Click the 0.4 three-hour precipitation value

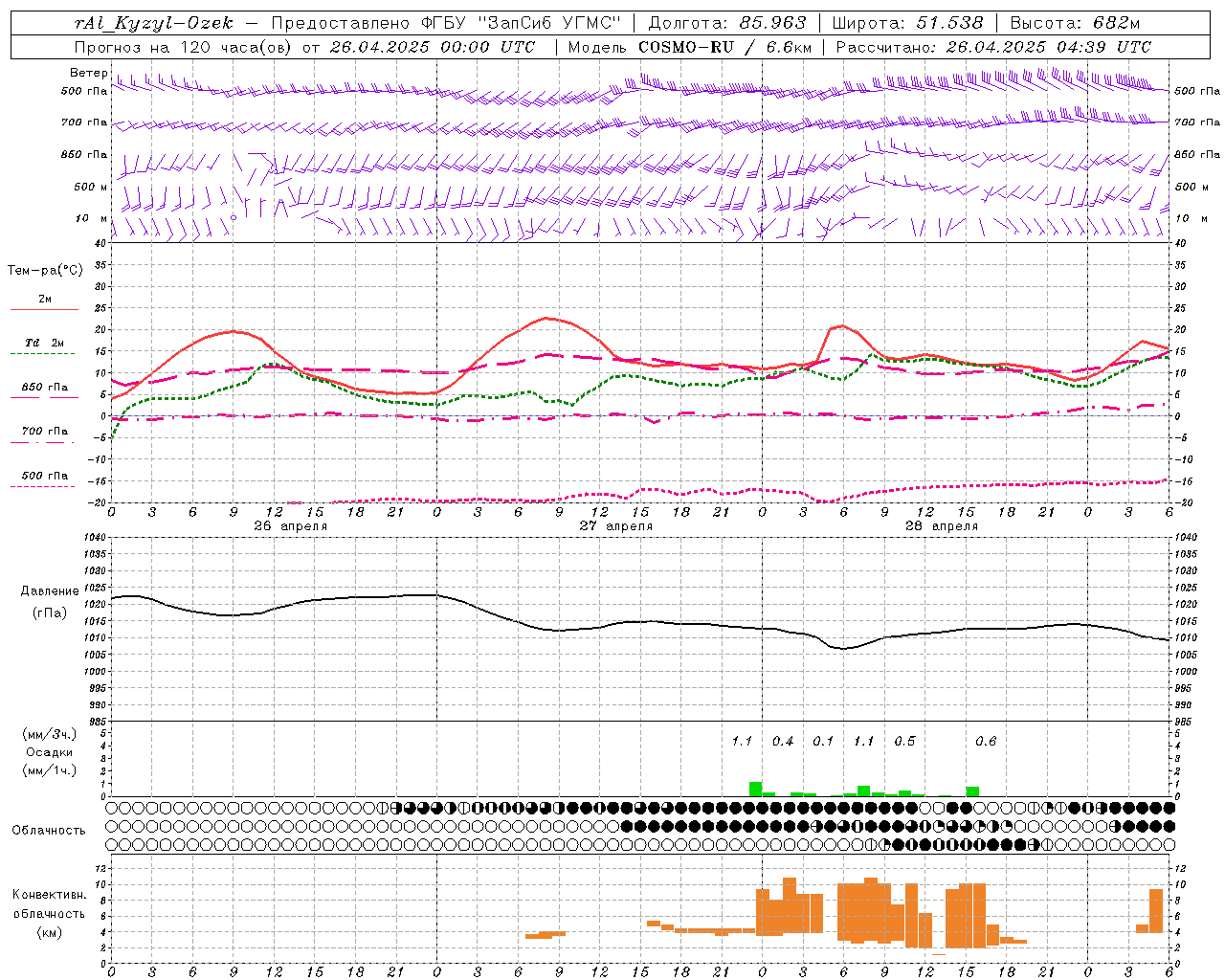pos(783,742)
